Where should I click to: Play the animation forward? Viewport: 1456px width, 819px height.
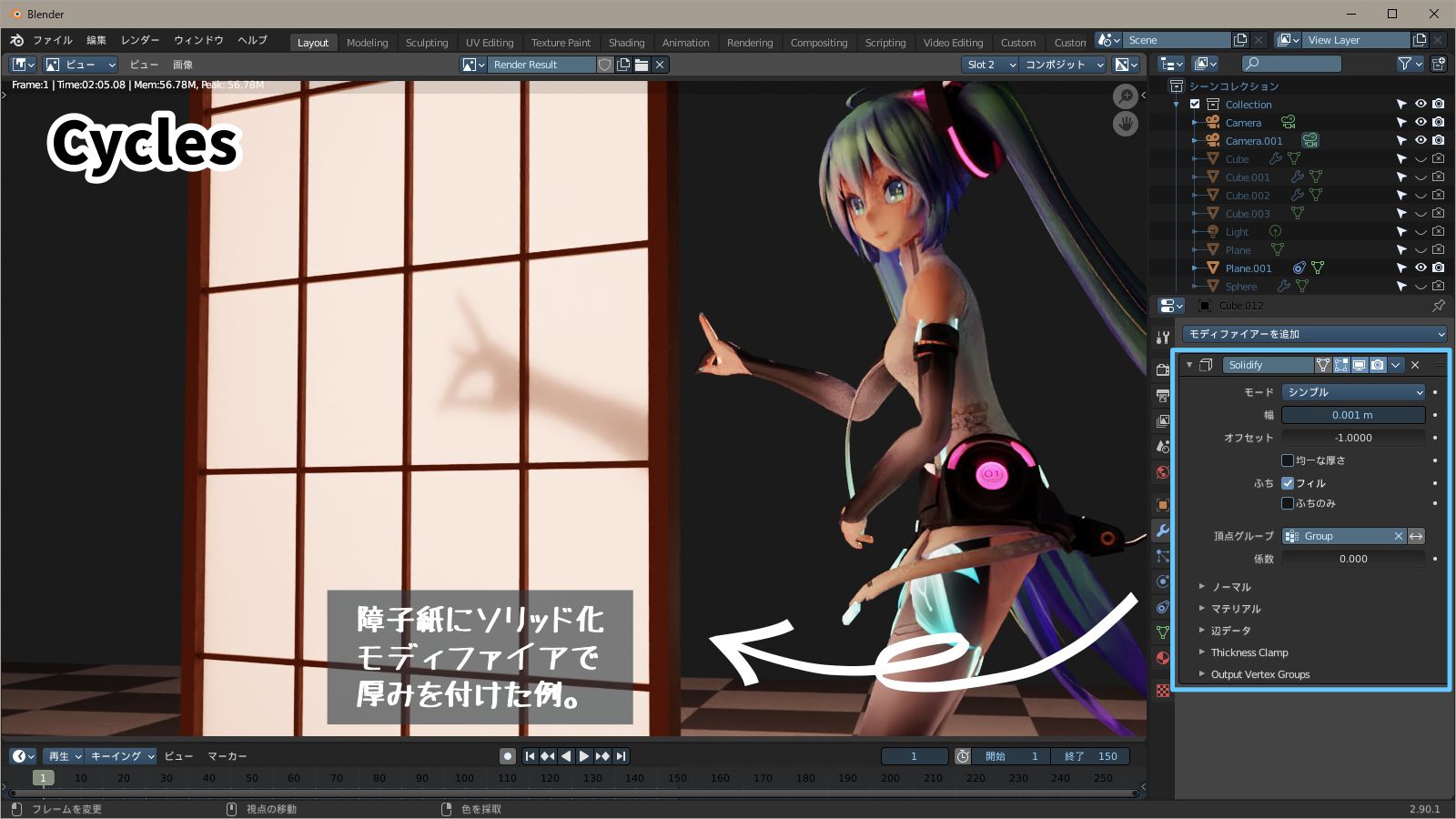point(584,756)
